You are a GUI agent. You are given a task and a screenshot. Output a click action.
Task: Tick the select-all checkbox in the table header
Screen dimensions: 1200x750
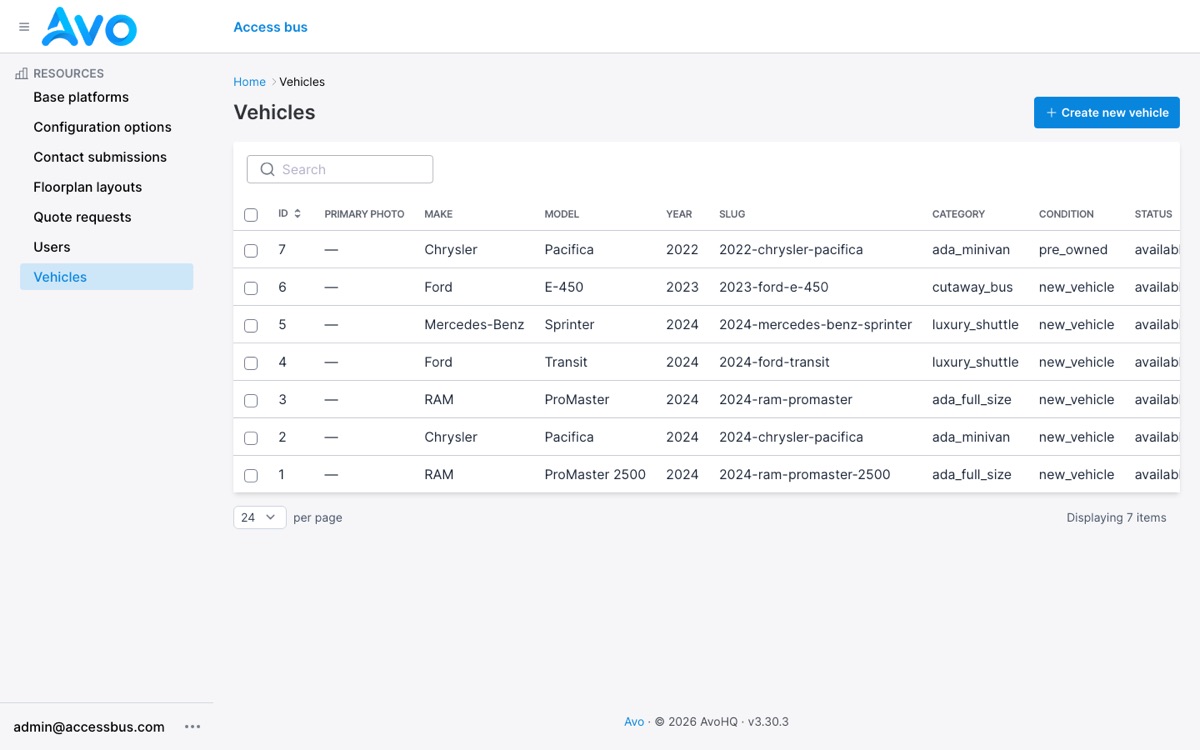[x=251, y=214]
